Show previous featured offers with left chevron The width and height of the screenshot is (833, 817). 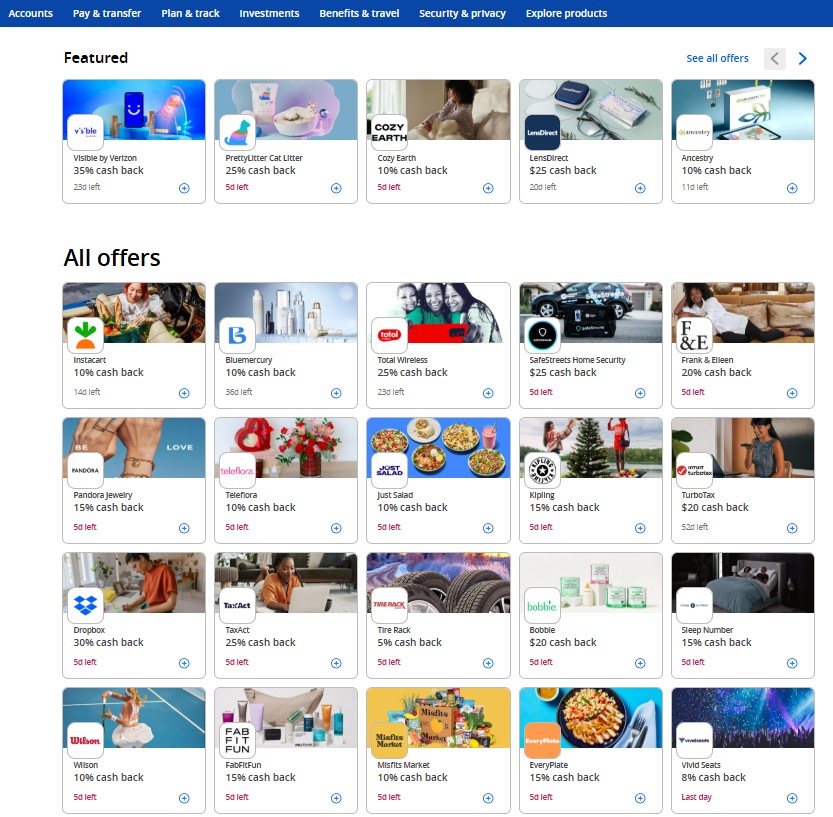pyautogui.click(x=775, y=58)
